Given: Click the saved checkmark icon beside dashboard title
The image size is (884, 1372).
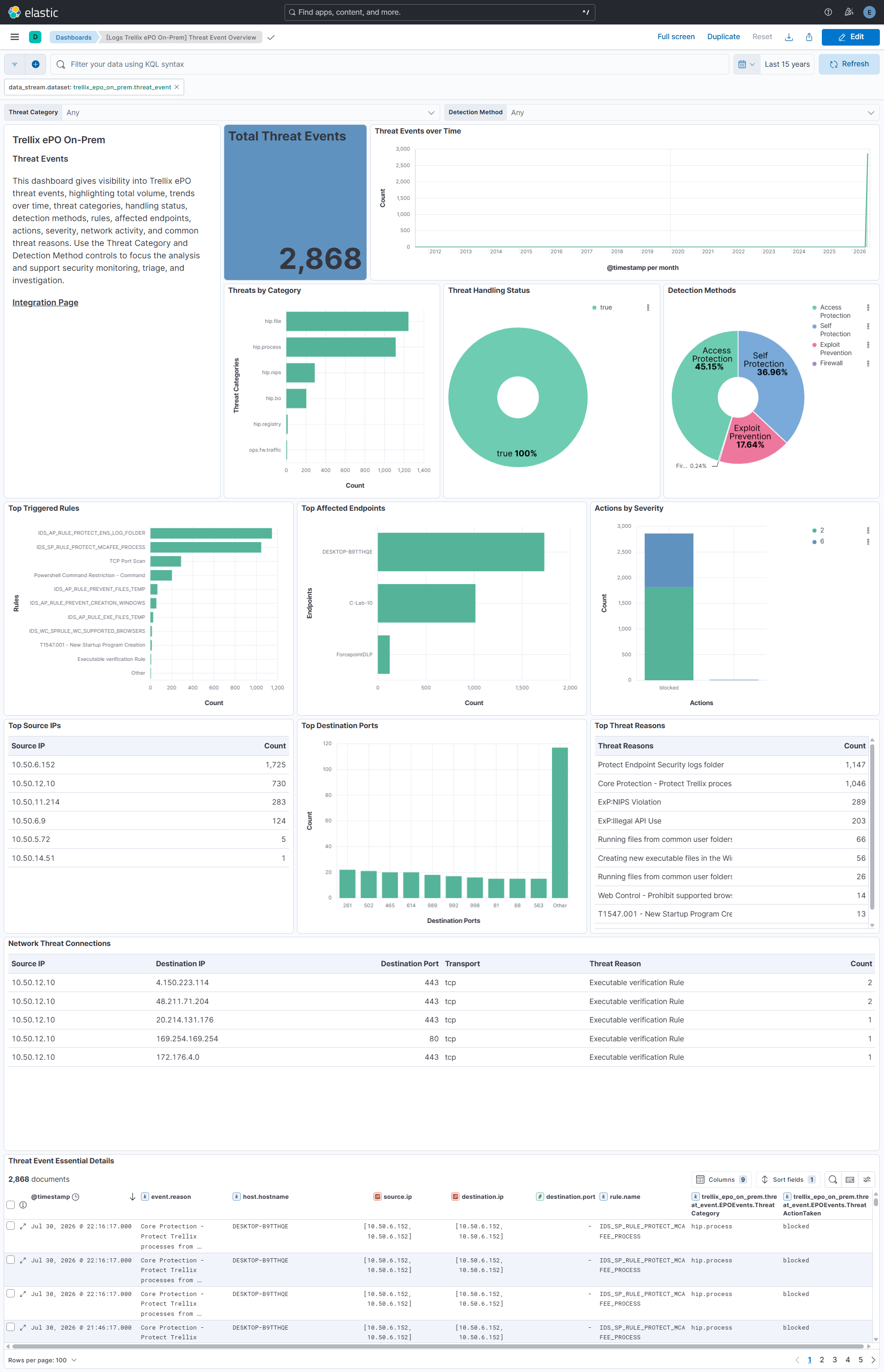Looking at the screenshot, I should pos(271,37).
